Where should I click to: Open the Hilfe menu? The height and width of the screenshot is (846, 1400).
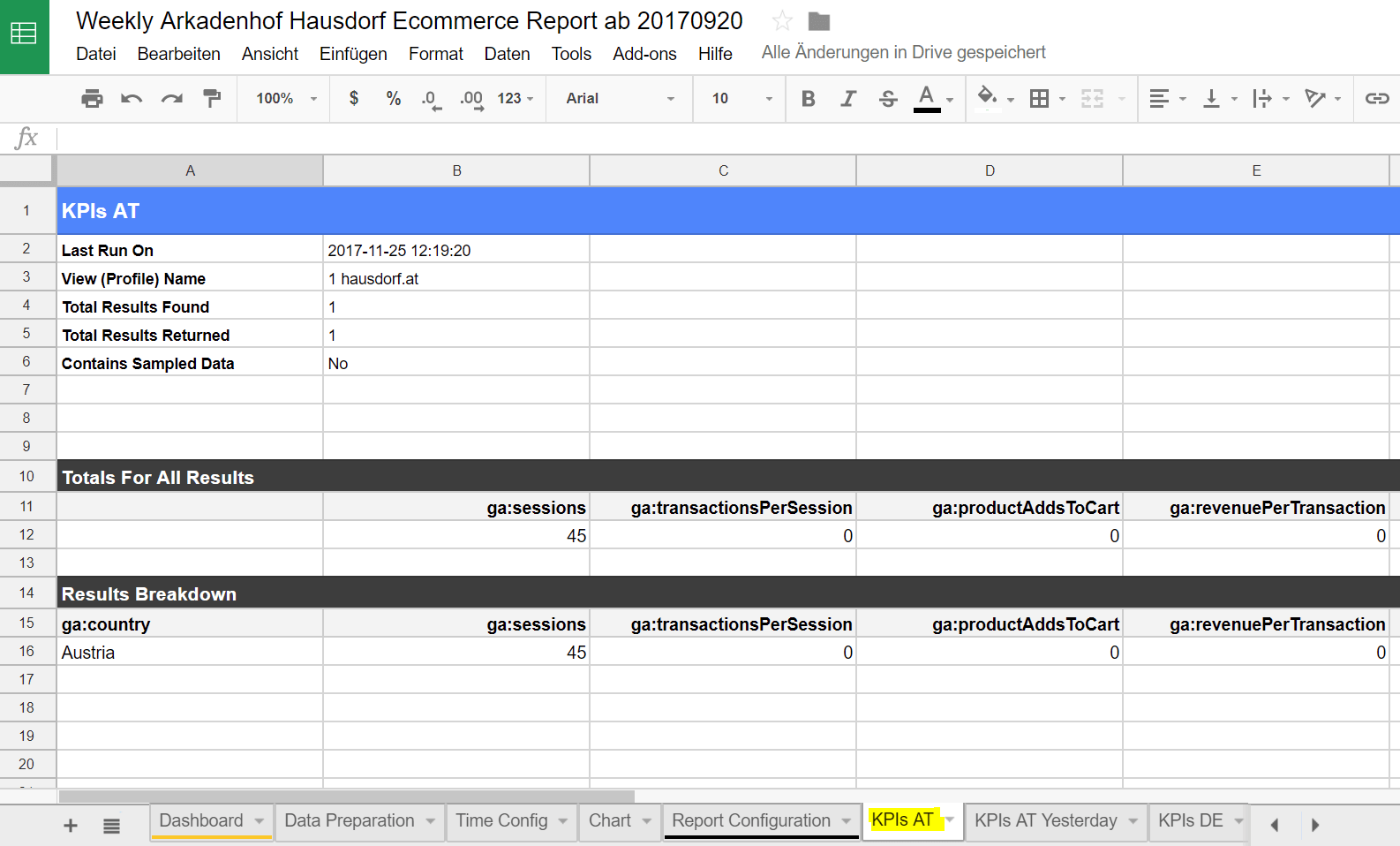715,54
